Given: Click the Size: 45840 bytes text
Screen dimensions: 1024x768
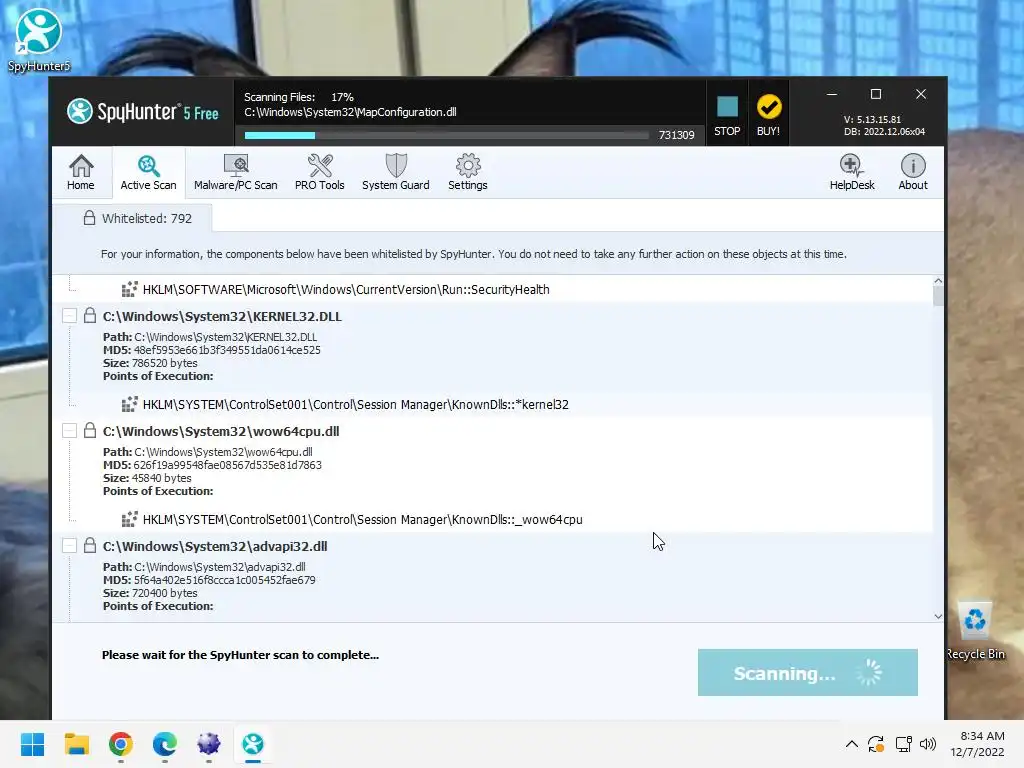Looking at the screenshot, I should pos(147,478).
